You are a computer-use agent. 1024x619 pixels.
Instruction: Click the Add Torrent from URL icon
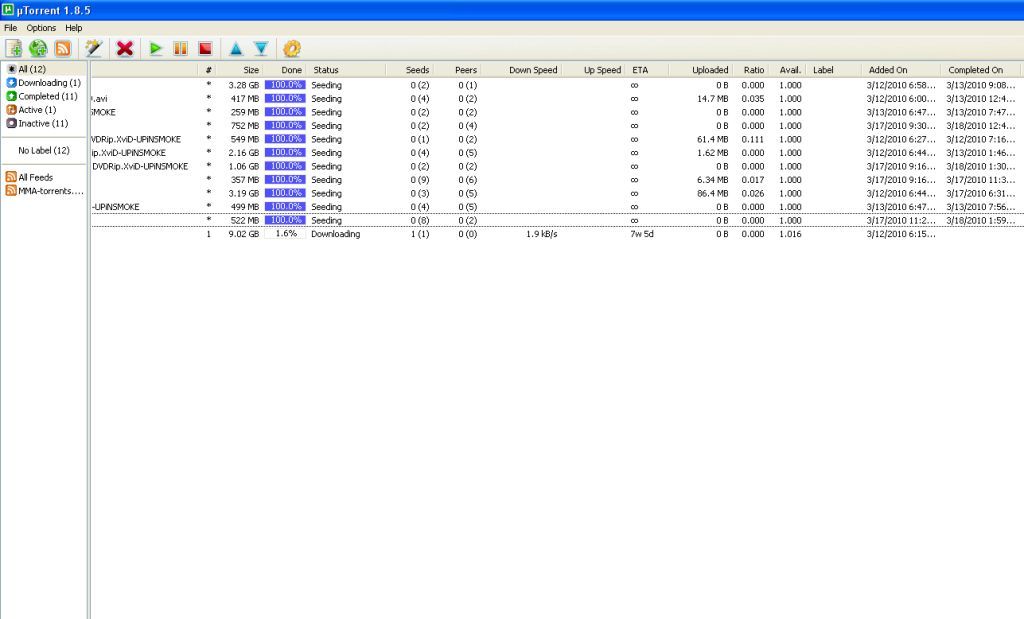point(38,48)
